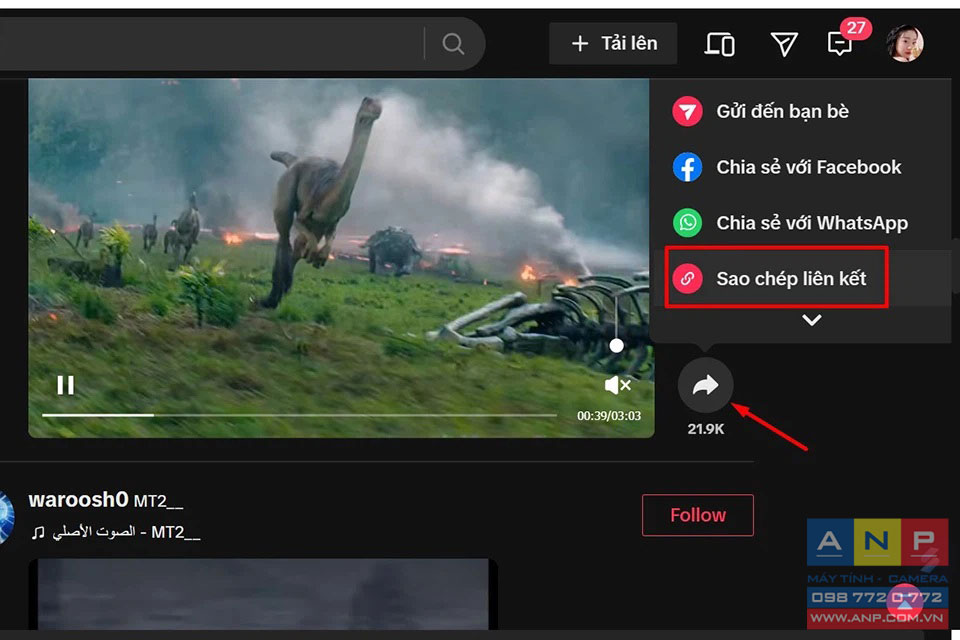The height and width of the screenshot is (640, 960).
Task: Click the dinosaur video frame
Action: [x=341, y=258]
